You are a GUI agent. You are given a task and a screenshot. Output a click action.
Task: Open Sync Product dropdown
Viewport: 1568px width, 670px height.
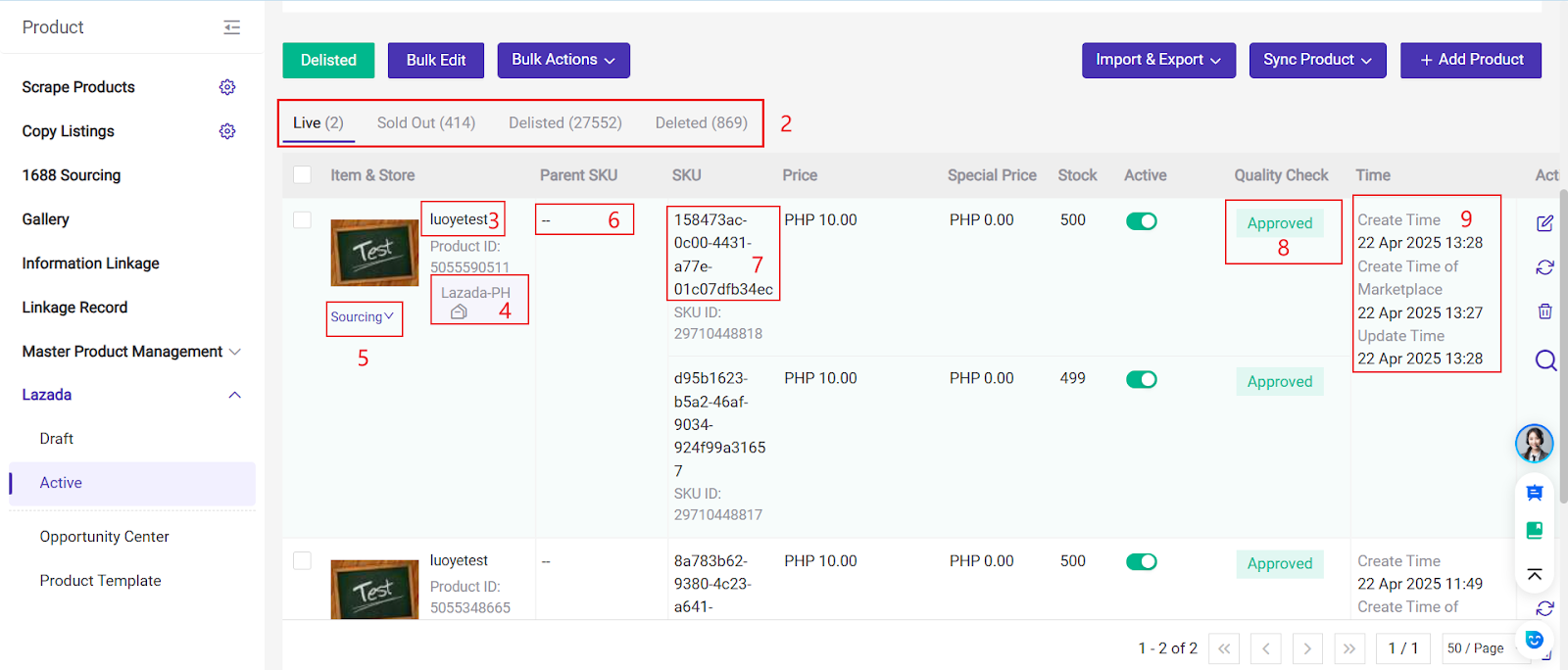(x=1317, y=60)
